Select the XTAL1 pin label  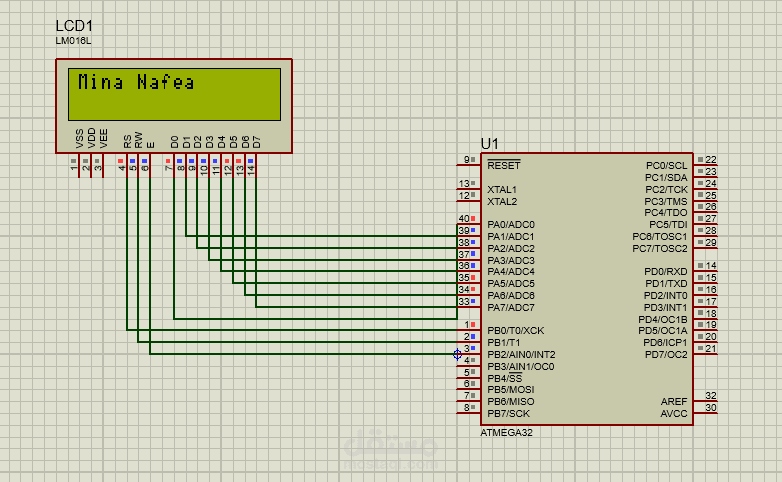pos(502,190)
